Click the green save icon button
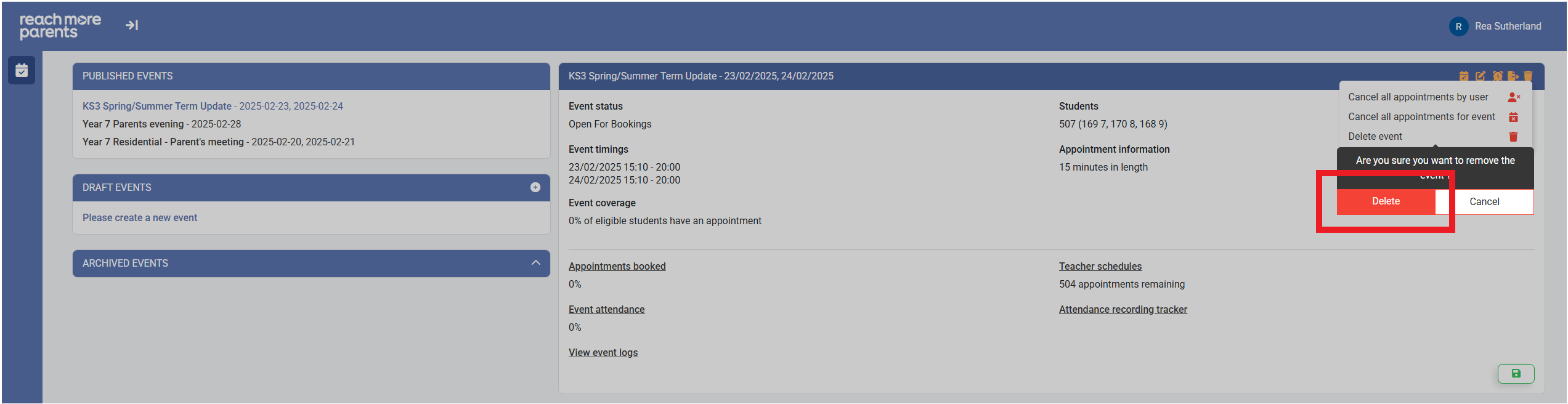 (1516, 373)
